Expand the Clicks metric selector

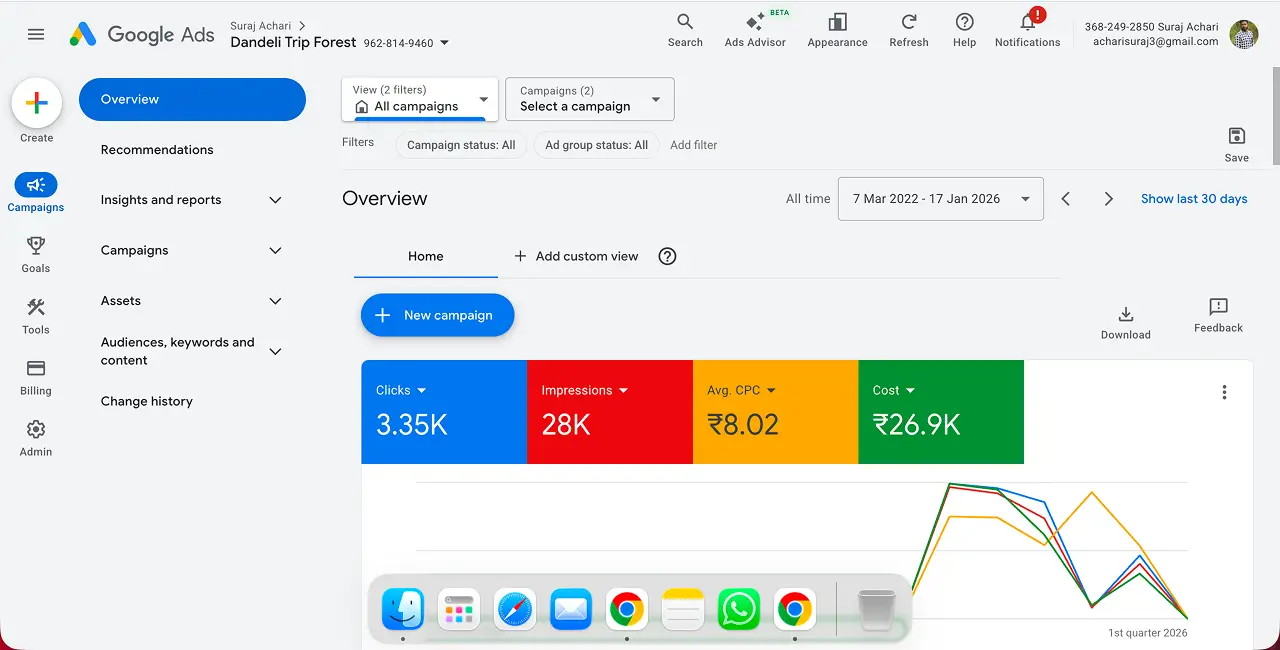[401, 390]
